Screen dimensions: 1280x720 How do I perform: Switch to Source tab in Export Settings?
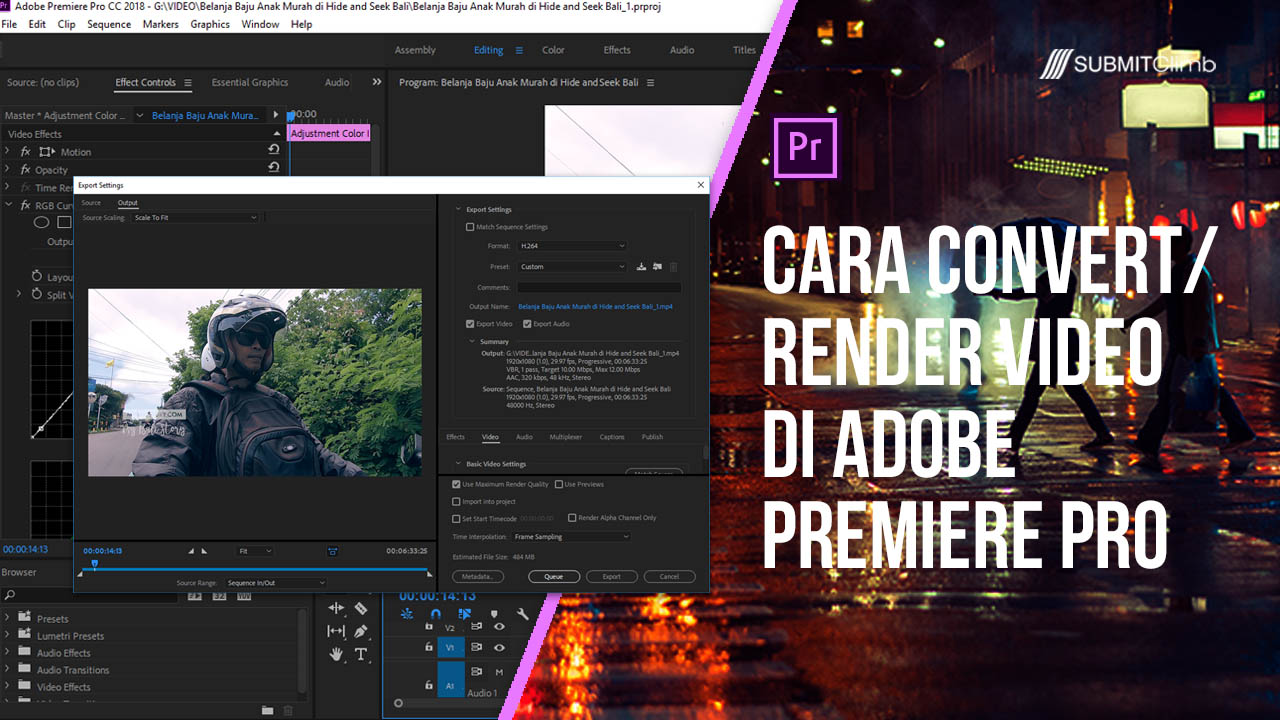[x=91, y=203]
